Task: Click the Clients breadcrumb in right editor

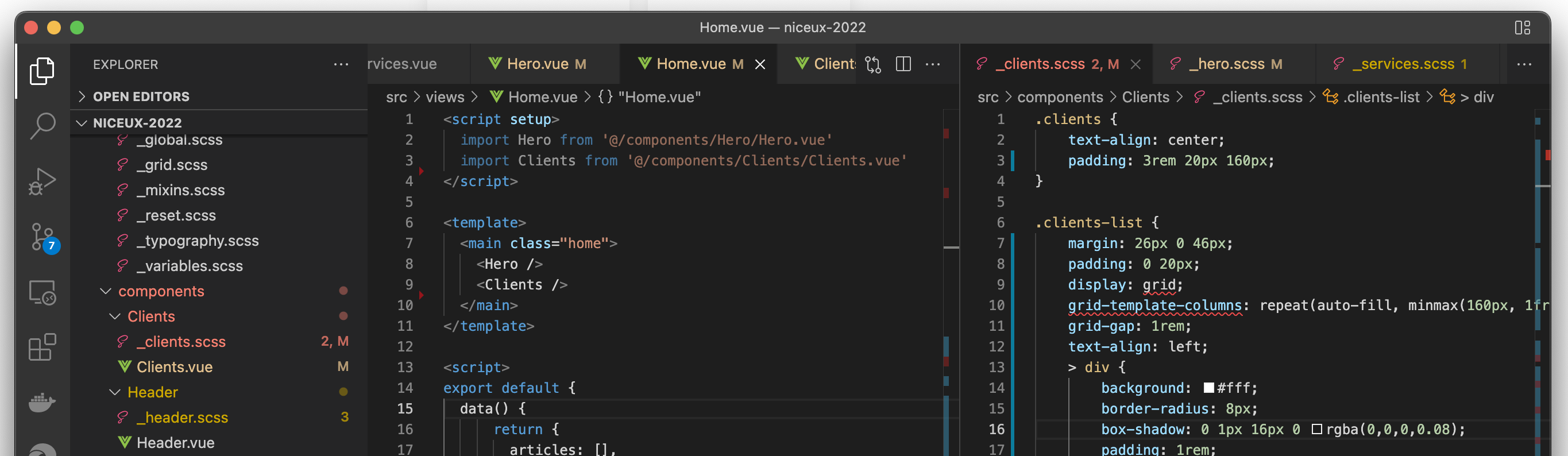Action: click(1145, 97)
